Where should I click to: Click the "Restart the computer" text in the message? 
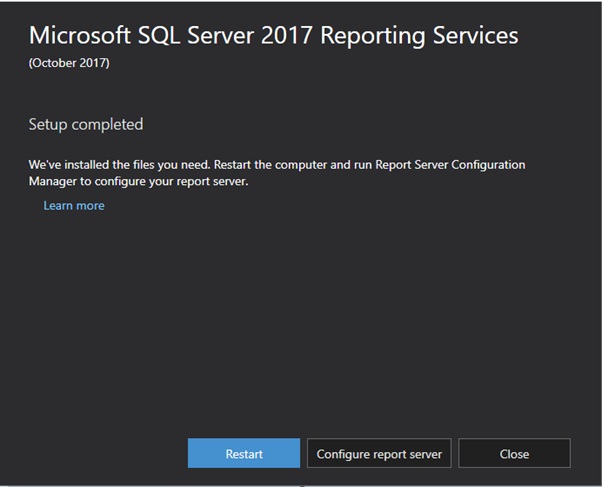tap(270, 164)
